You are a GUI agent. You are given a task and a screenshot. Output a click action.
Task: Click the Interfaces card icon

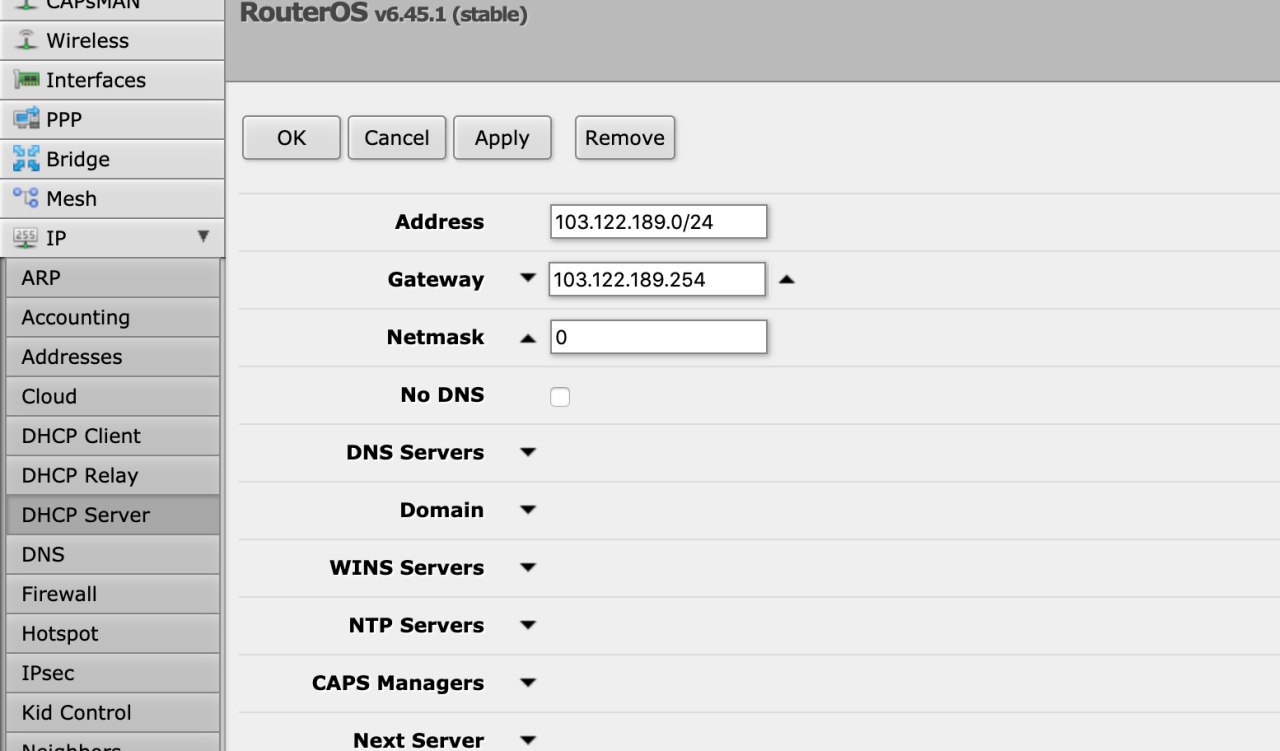pos(26,80)
